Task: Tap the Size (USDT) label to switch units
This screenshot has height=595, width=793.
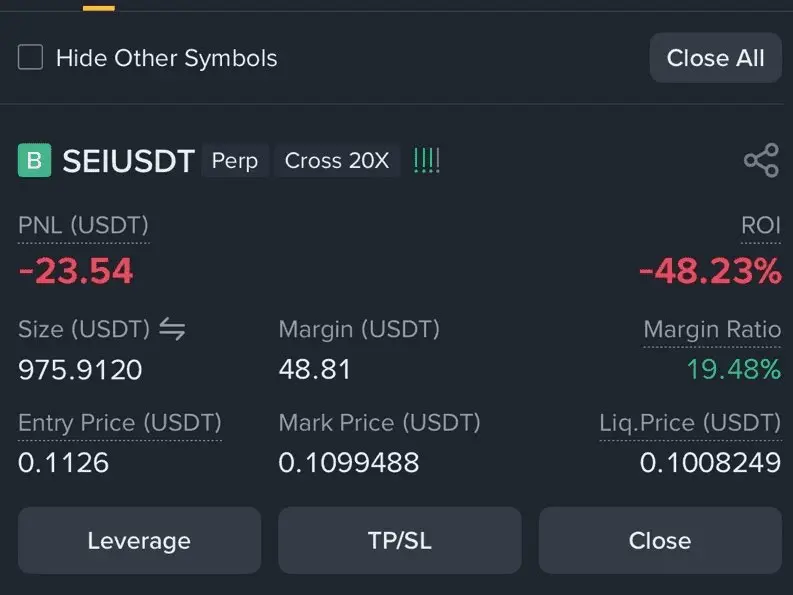Action: [x=84, y=329]
